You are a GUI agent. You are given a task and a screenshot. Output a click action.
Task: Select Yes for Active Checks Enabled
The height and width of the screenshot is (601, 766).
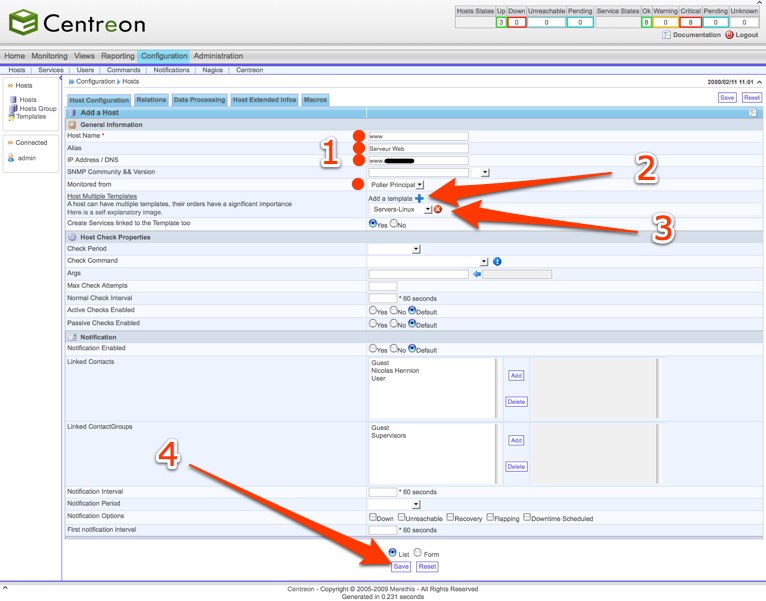point(373,310)
